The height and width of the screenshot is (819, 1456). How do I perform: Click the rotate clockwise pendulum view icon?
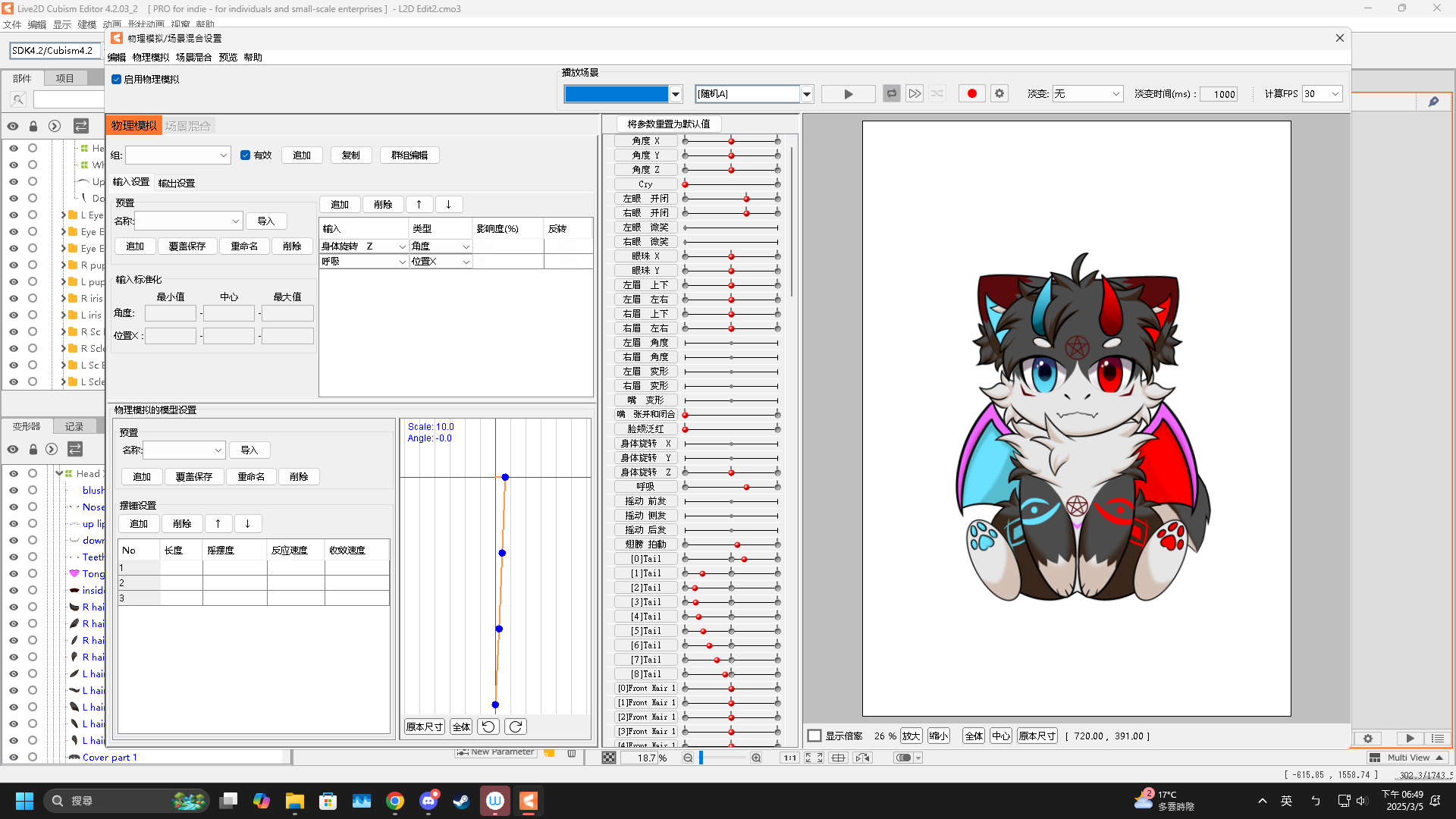(x=516, y=726)
